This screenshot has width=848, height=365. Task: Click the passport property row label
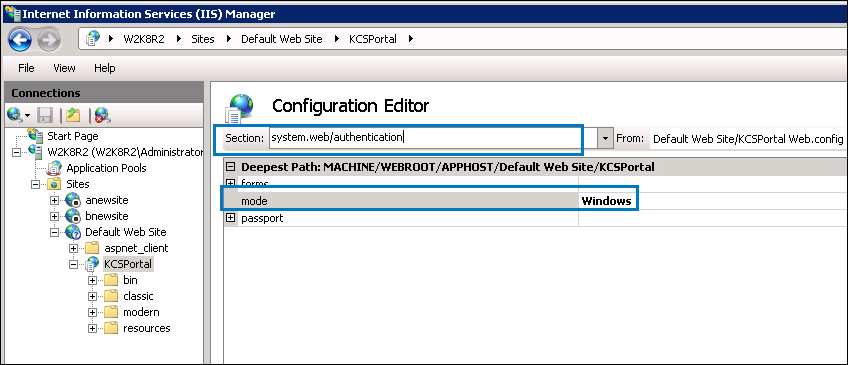pyautogui.click(x=262, y=218)
